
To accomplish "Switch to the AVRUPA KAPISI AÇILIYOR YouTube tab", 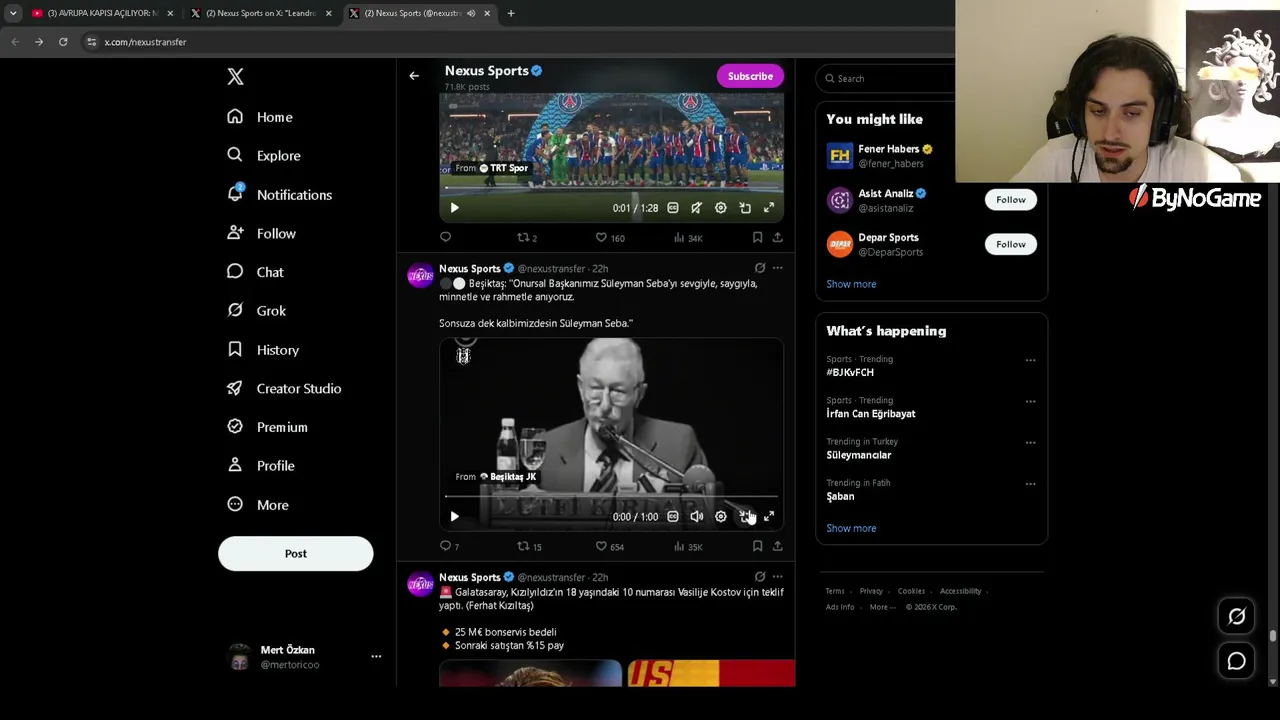I will click(100, 13).
